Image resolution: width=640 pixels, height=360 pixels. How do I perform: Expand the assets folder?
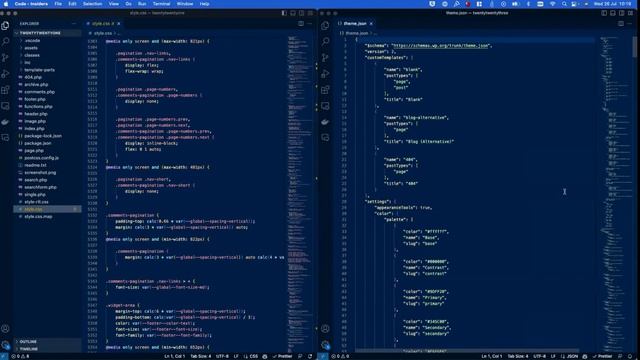point(47,48)
